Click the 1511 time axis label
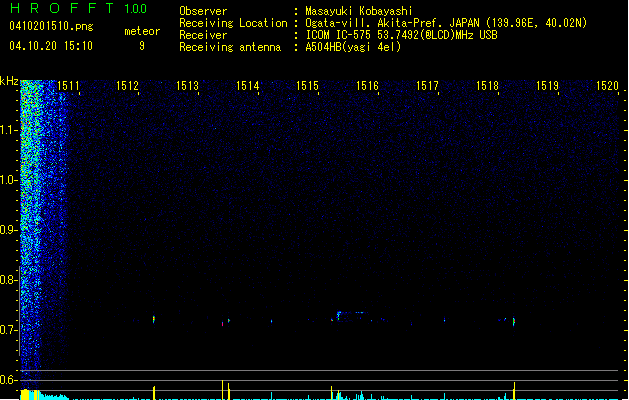Image resolution: width=629 pixels, height=400 pixels. tap(68, 86)
